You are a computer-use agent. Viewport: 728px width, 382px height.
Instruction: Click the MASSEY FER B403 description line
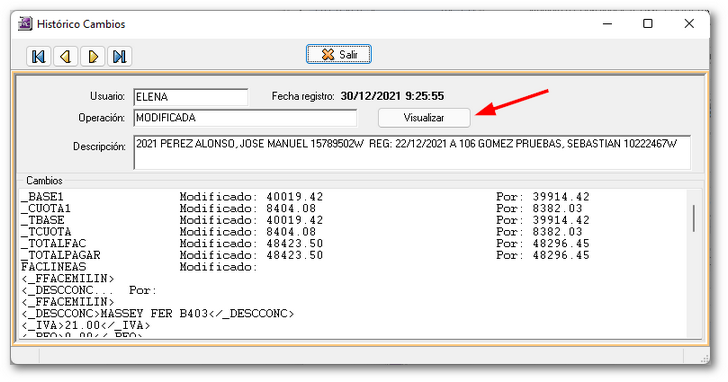coord(157,314)
